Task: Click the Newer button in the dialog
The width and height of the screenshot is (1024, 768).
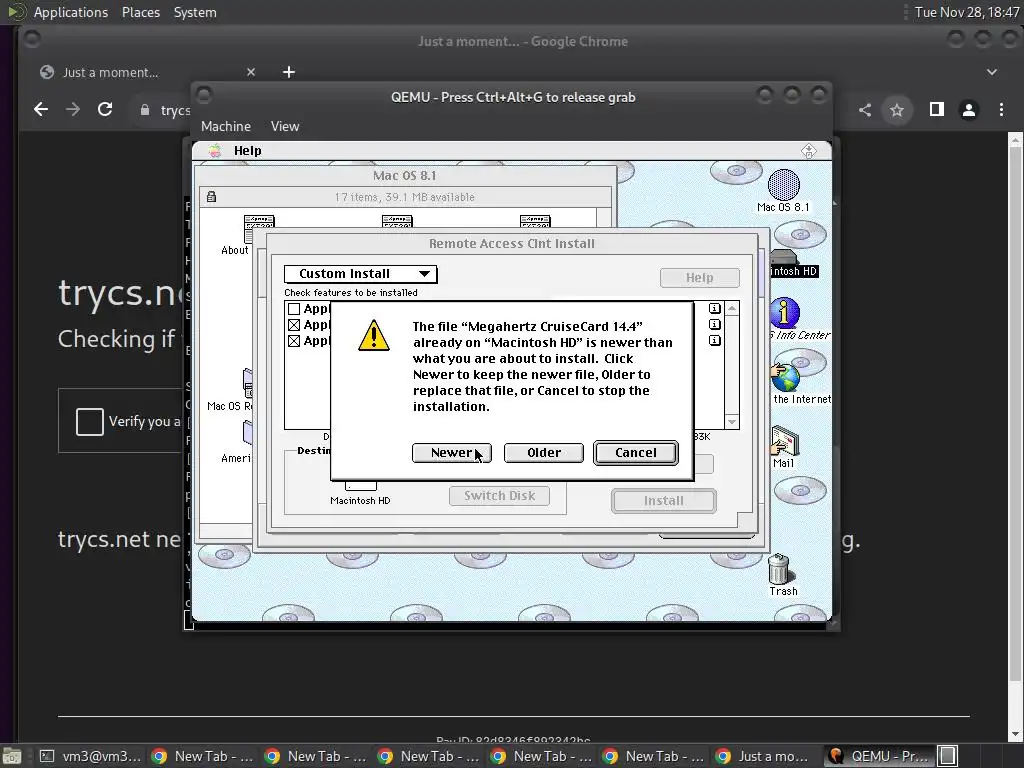Action: pos(451,453)
